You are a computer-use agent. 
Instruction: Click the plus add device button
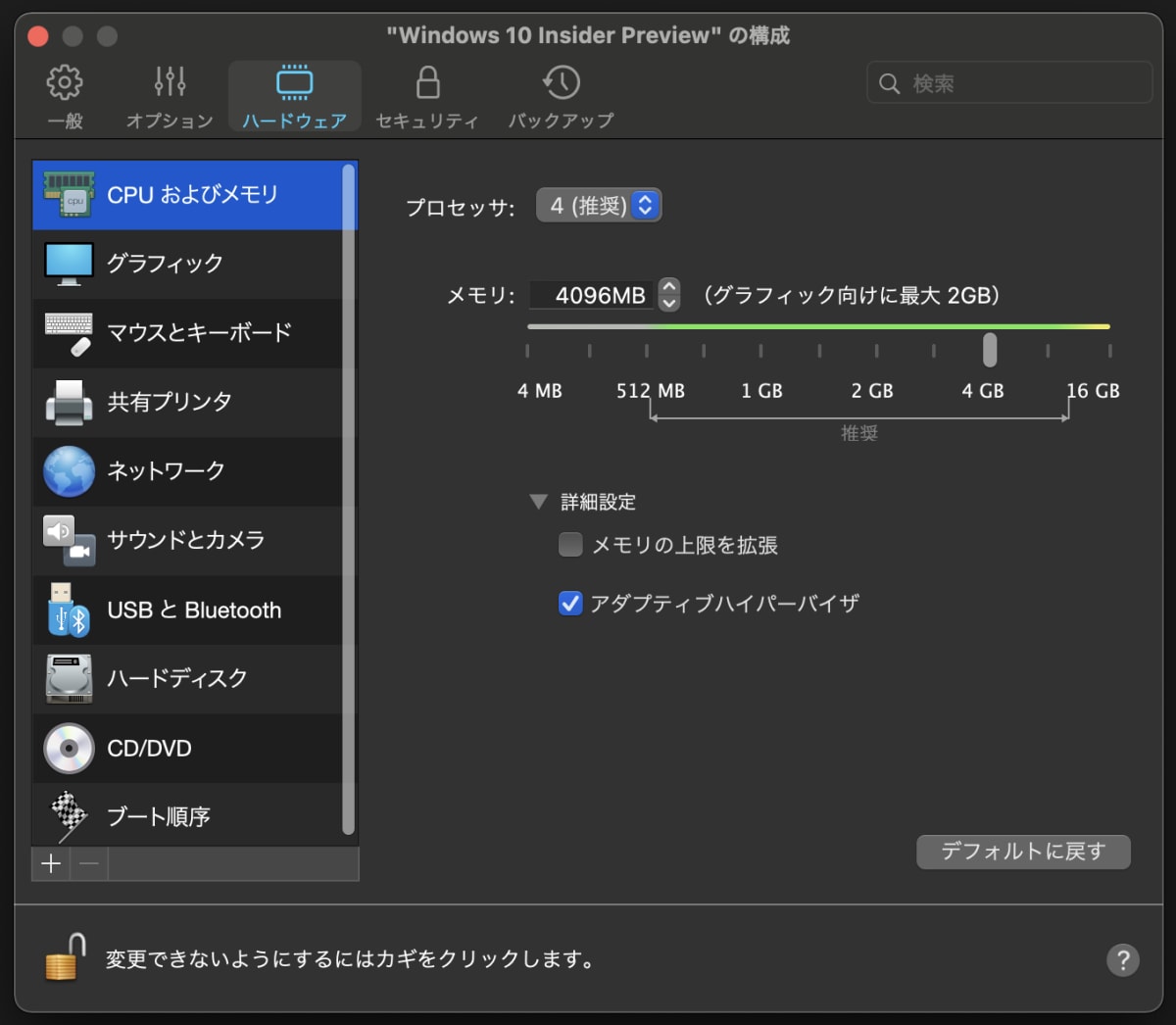coord(51,863)
